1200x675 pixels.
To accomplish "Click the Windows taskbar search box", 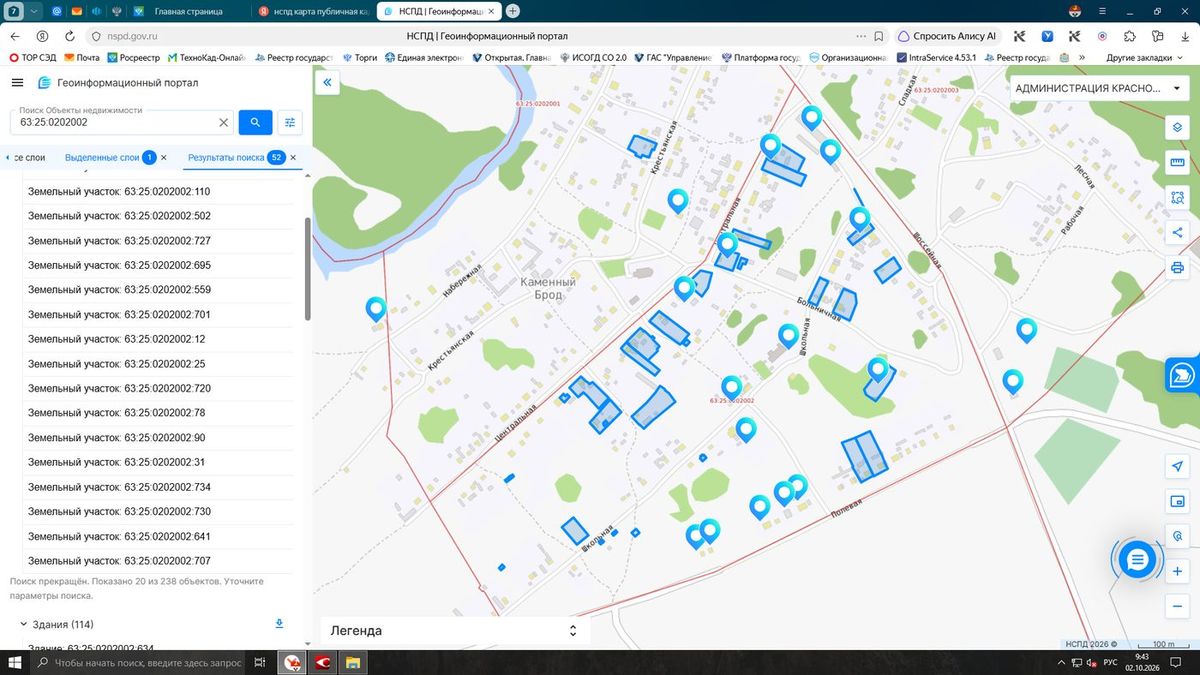I will click(x=139, y=663).
